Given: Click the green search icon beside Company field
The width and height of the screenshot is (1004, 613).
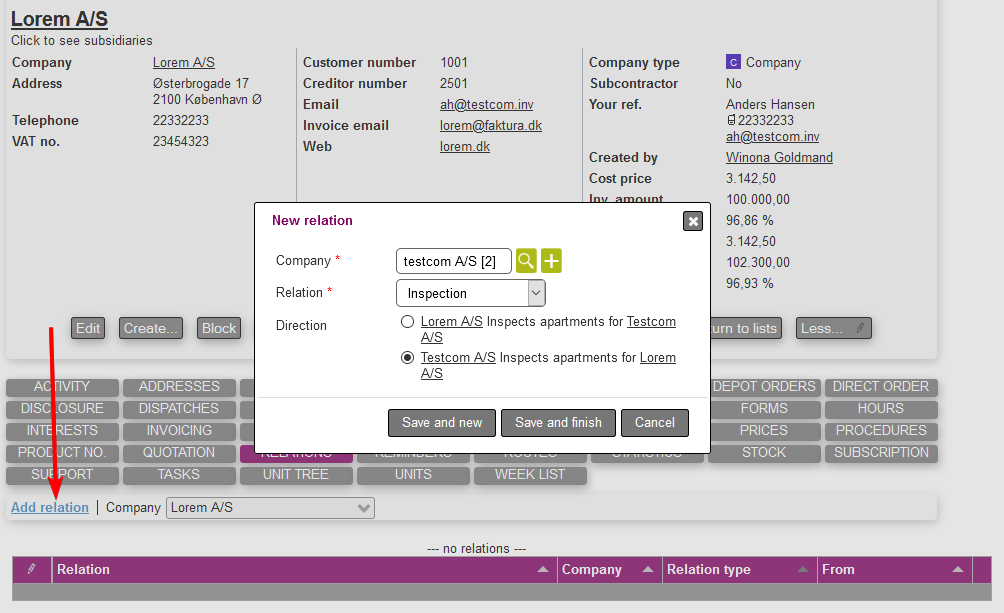Looking at the screenshot, I should click(x=526, y=261).
